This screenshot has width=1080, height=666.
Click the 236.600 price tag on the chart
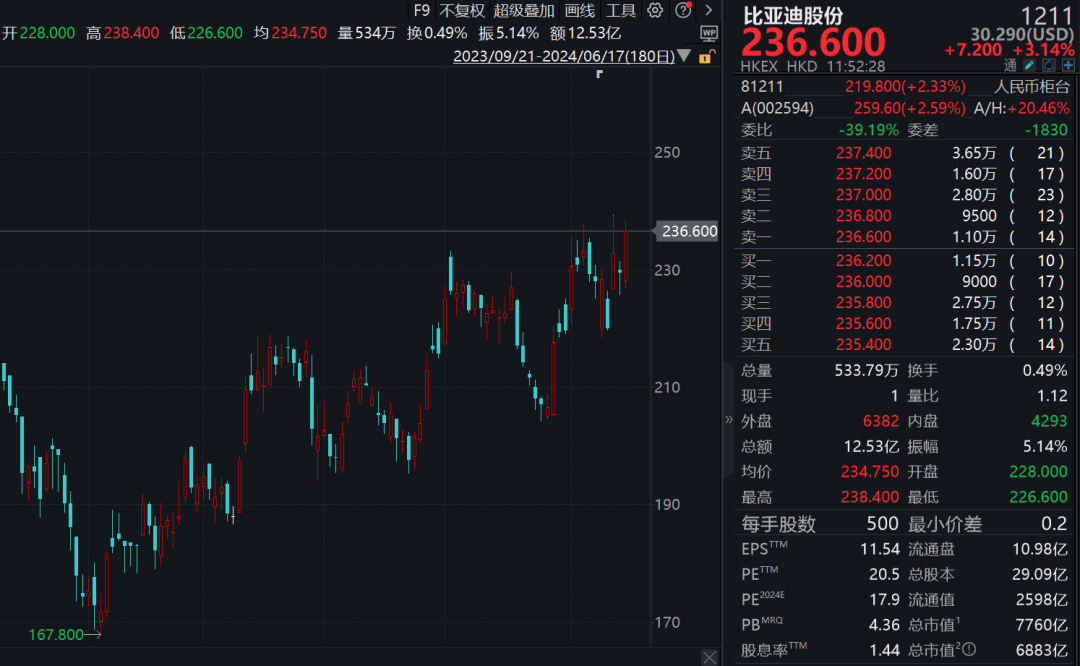(x=686, y=231)
